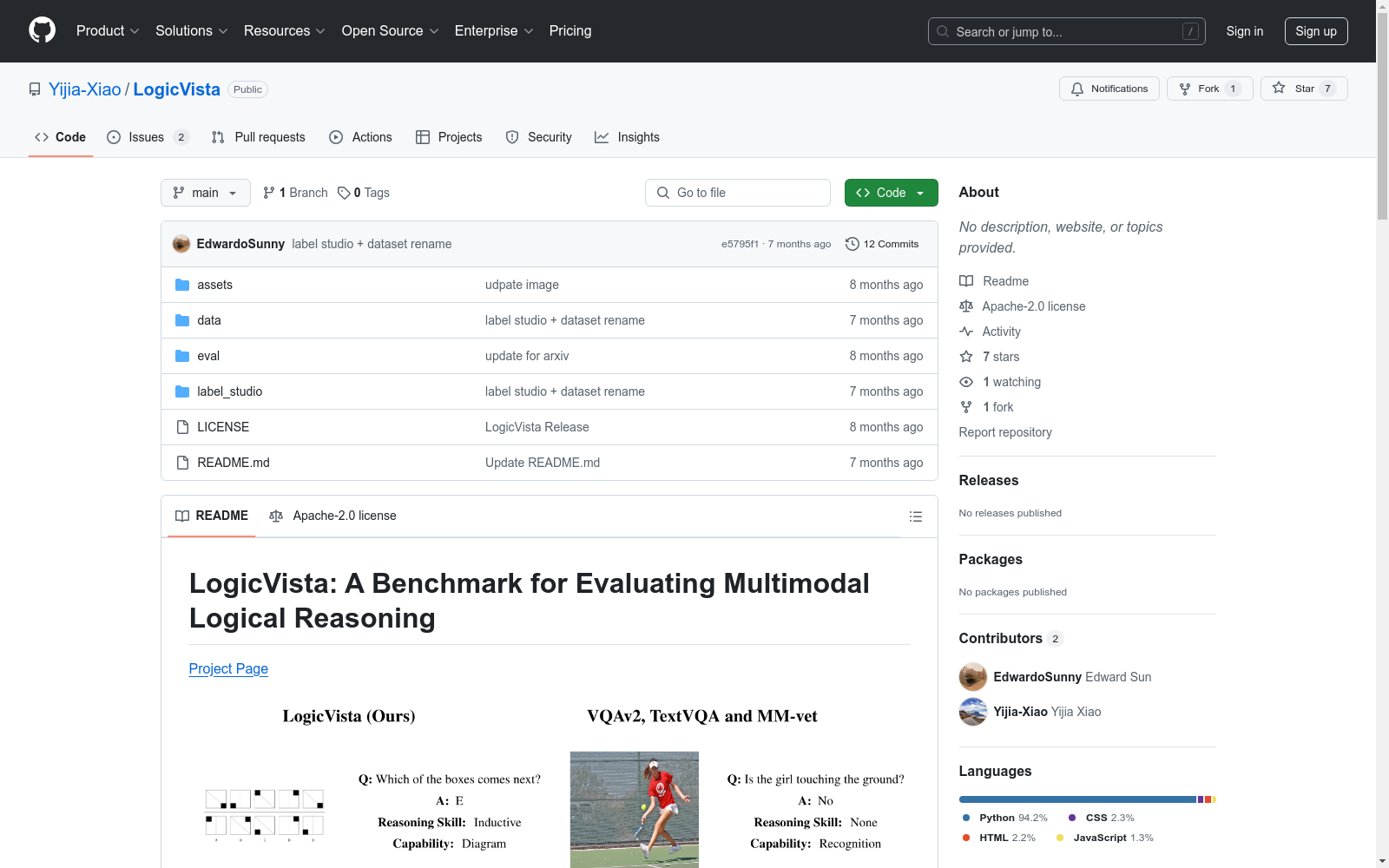View the 12 Commits history
This screenshot has height=868, width=1389.
coord(882,244)
